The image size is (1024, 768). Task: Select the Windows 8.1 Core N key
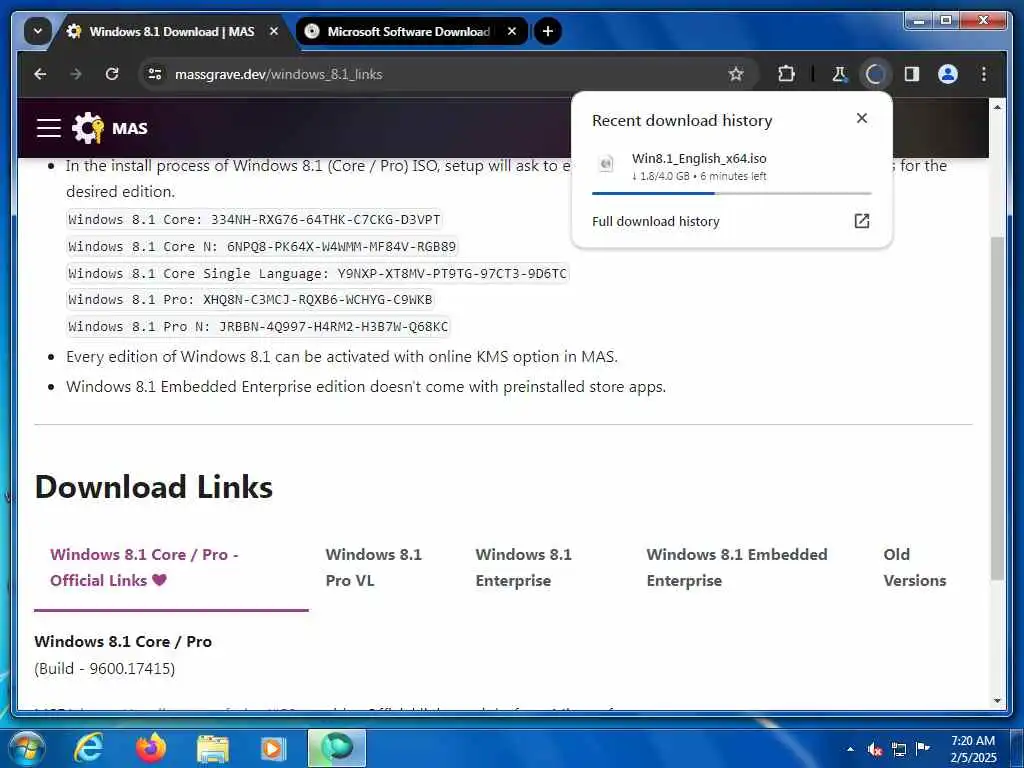[262, 246]
